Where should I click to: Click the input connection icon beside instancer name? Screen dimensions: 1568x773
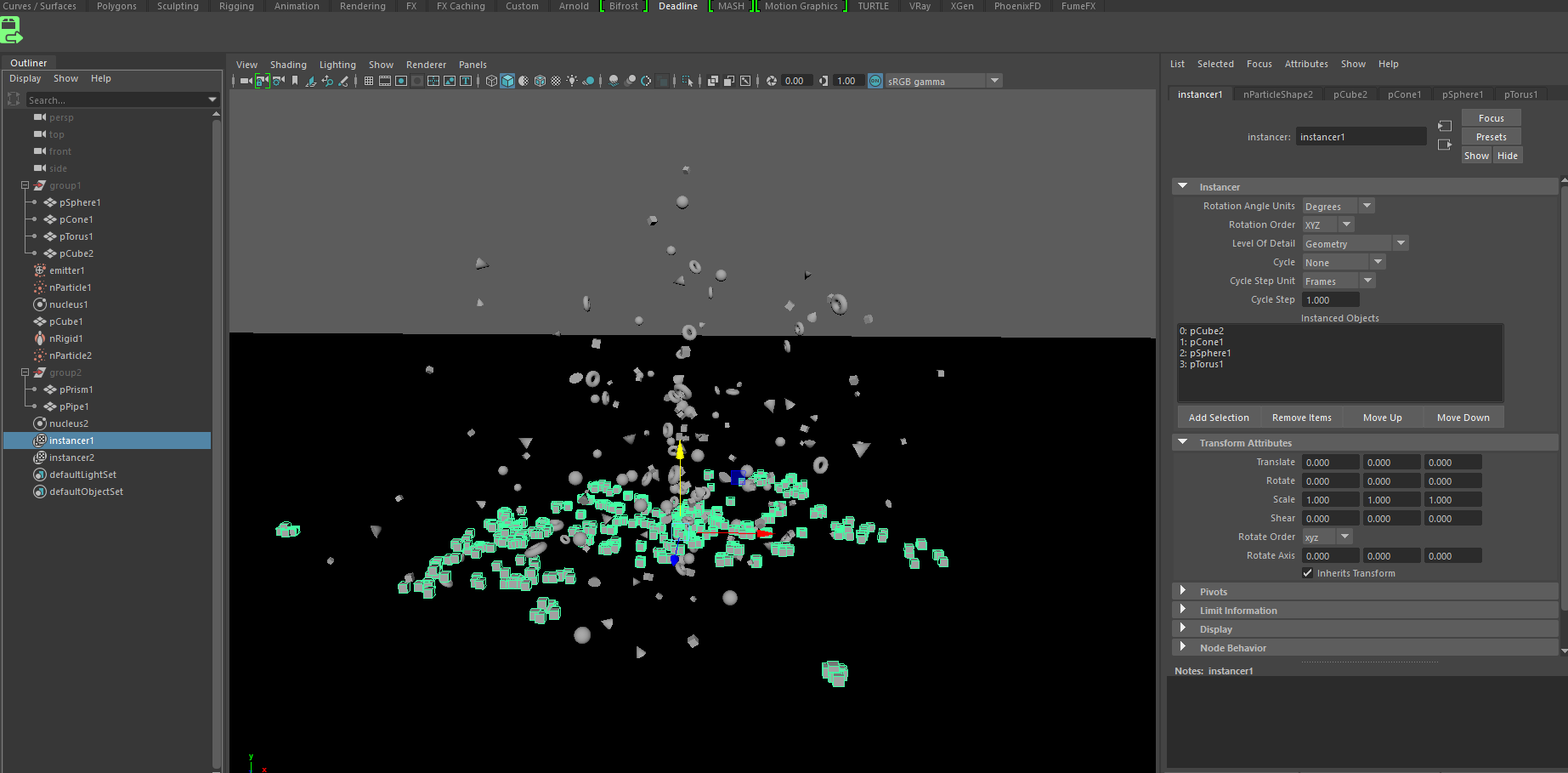click(1445, 126)
